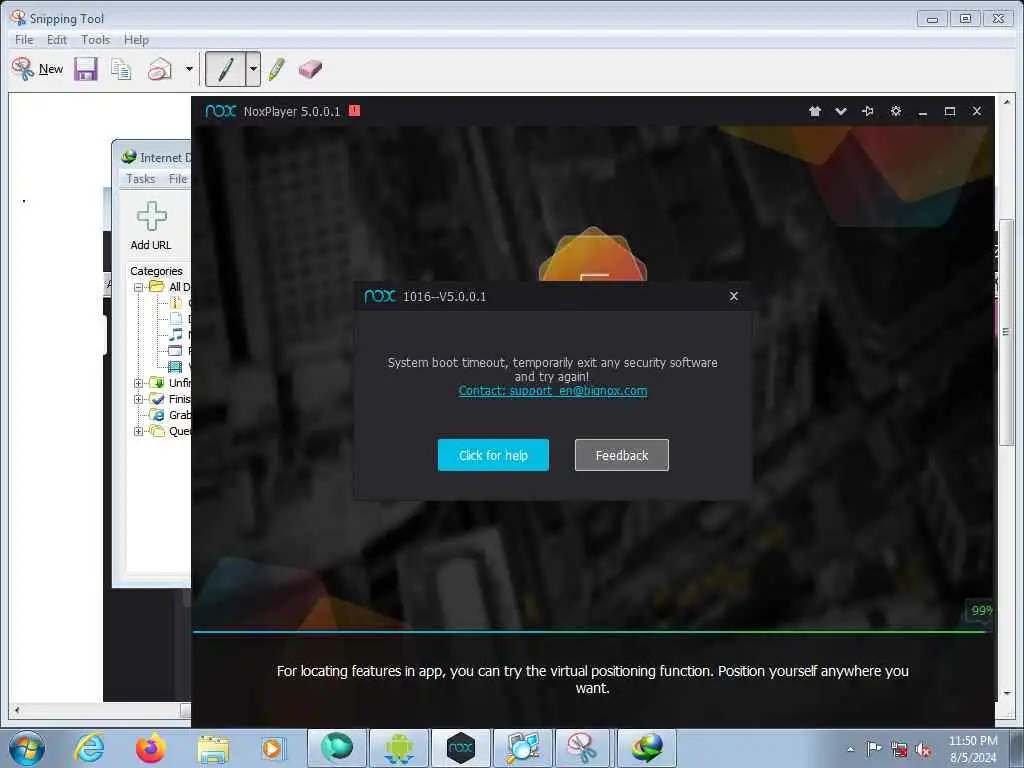The height and width of the screenshot is (768, 1024).
Task: Open Snipping Tool Tools menu
Action: pyautogui.click(x=95, y=40)
